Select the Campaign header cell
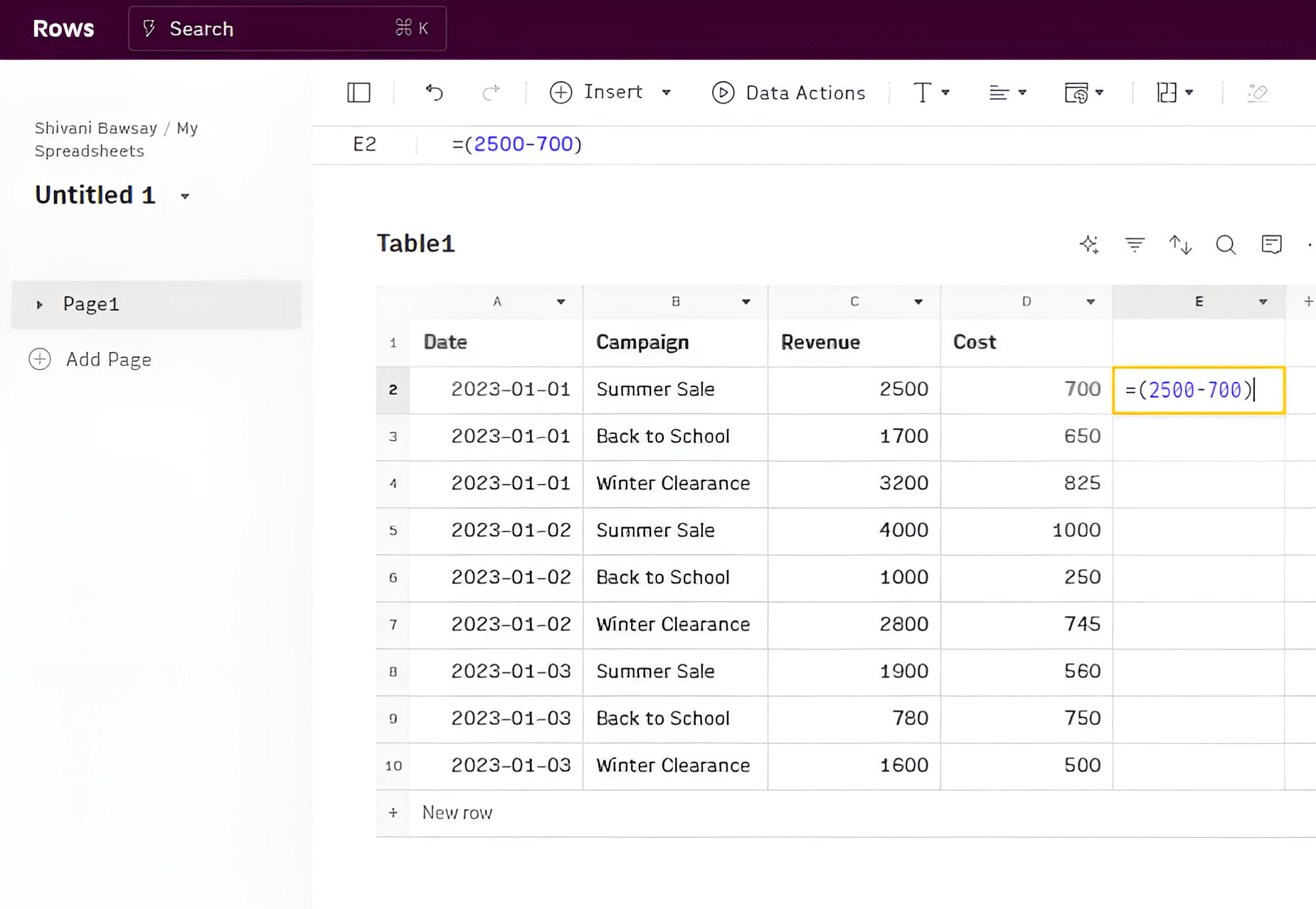Image resolution: width=1316 pixels, height=909 pixels. (x=675, y=342)
